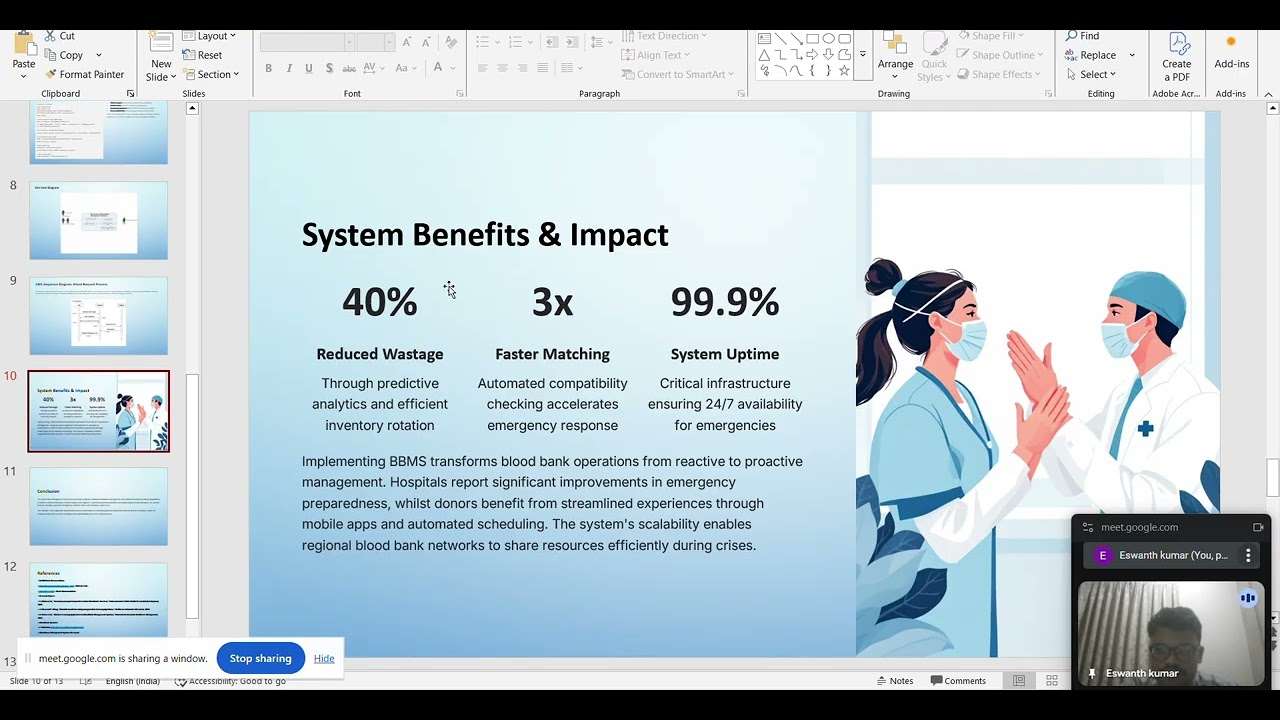Screen dimensions: 1280x720
Task: Expand the Section dropdown
Action: pyautogui.click(x=211, y=74)
